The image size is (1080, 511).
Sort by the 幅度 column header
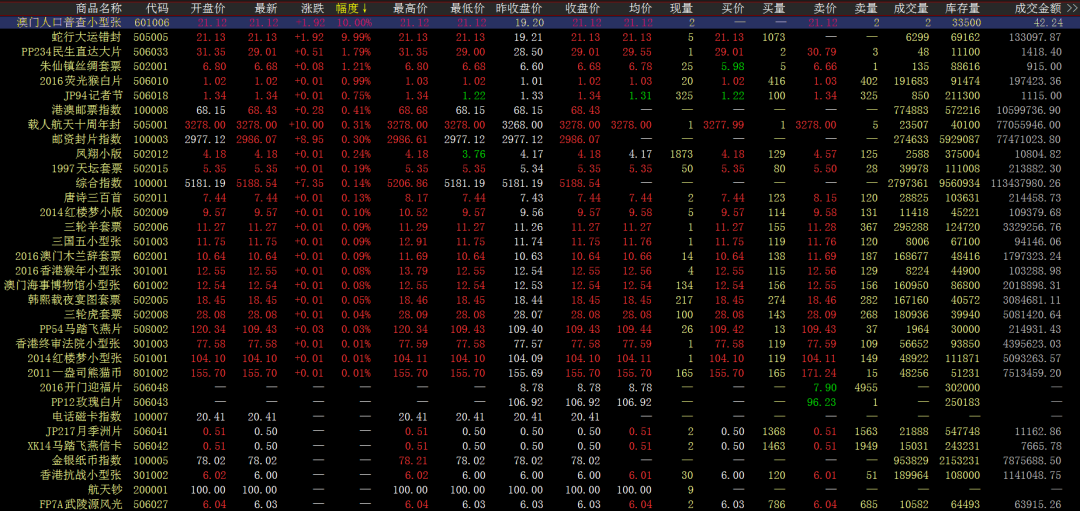pyautogui.click(x=351, y=8)
